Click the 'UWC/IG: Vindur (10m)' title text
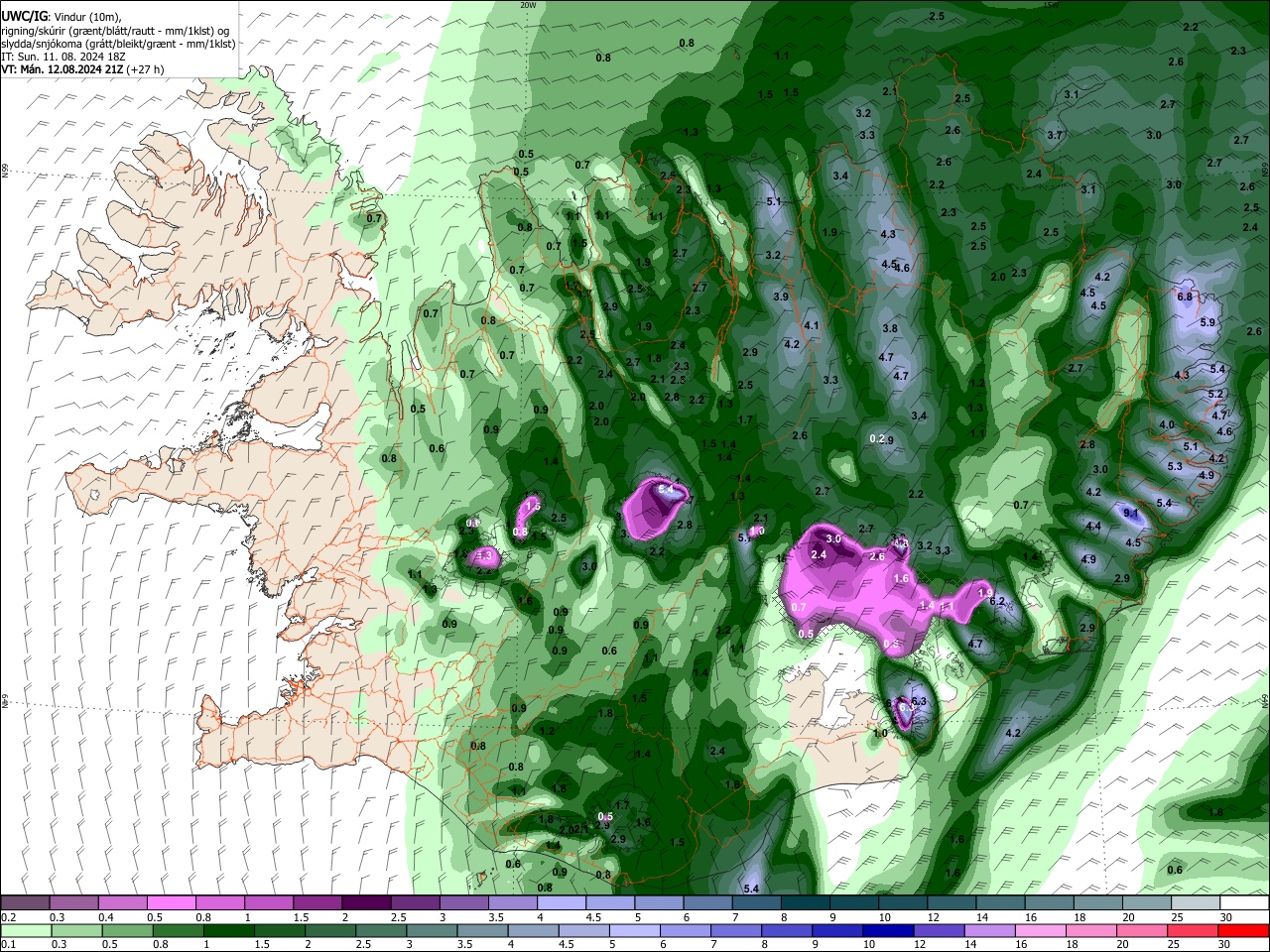This screenshot has width=1270, height=952. 62,16
